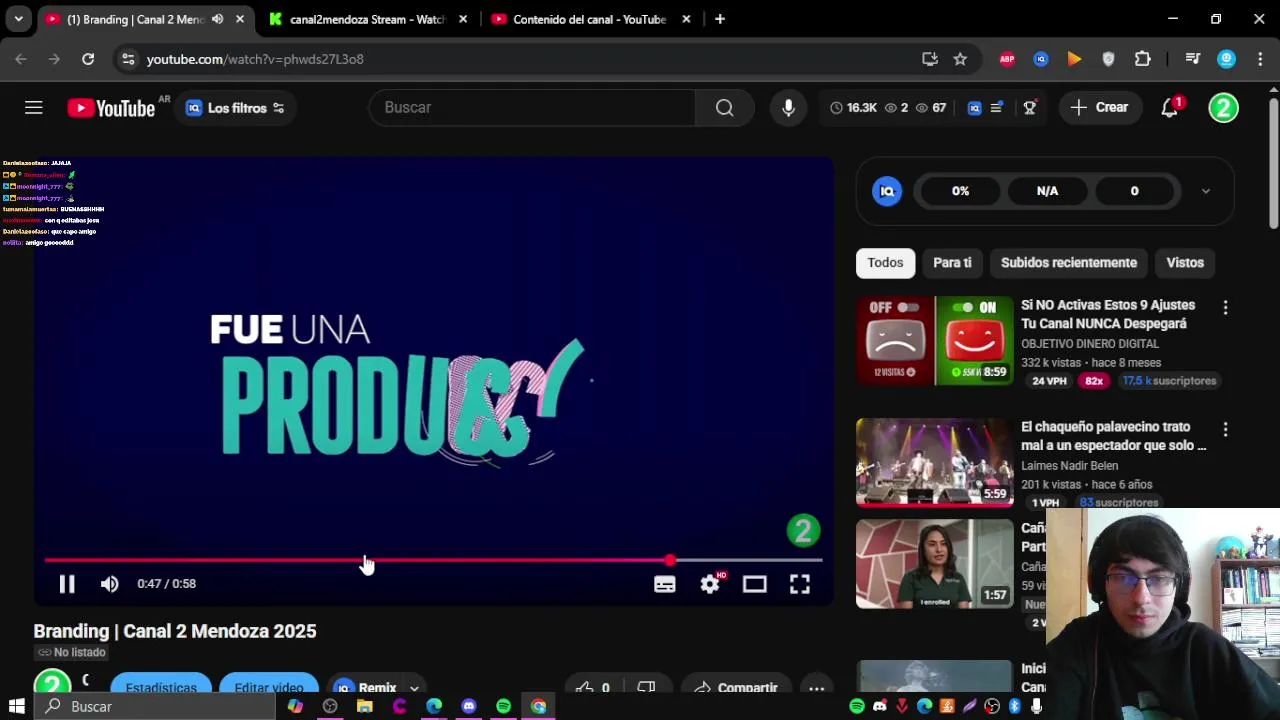This screenshot has width=1280, height=720.
Task: Click the vidIQ logo in score panel
Action: (887, 191)
